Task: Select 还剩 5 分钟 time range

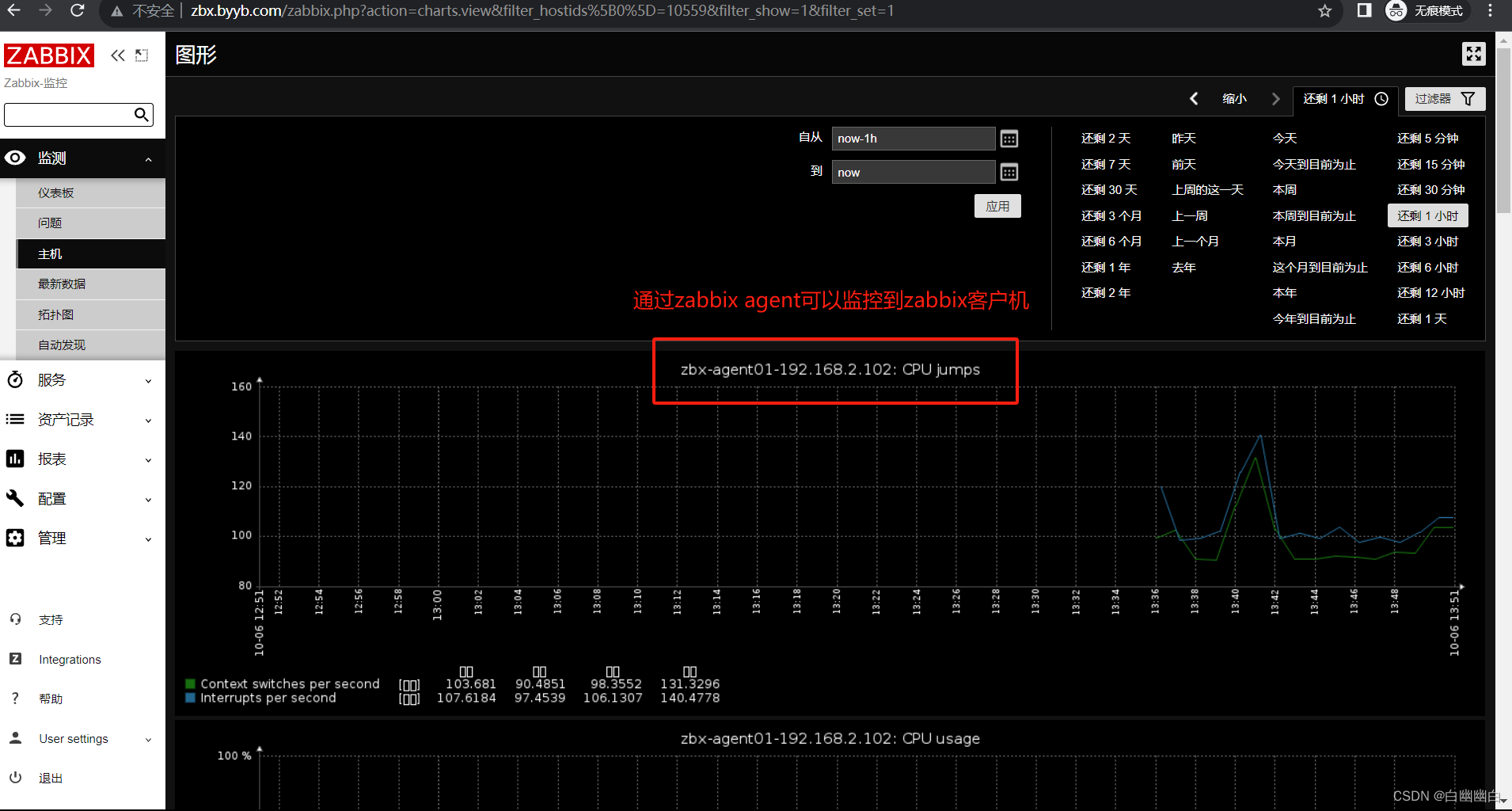Action: [1428, 139]
